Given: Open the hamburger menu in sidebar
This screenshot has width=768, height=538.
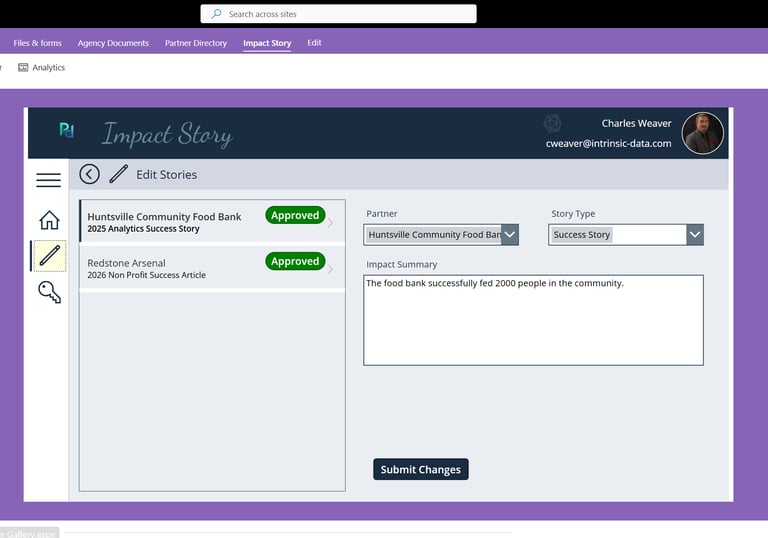Looking at the screenshot, I should click(48, 180).
